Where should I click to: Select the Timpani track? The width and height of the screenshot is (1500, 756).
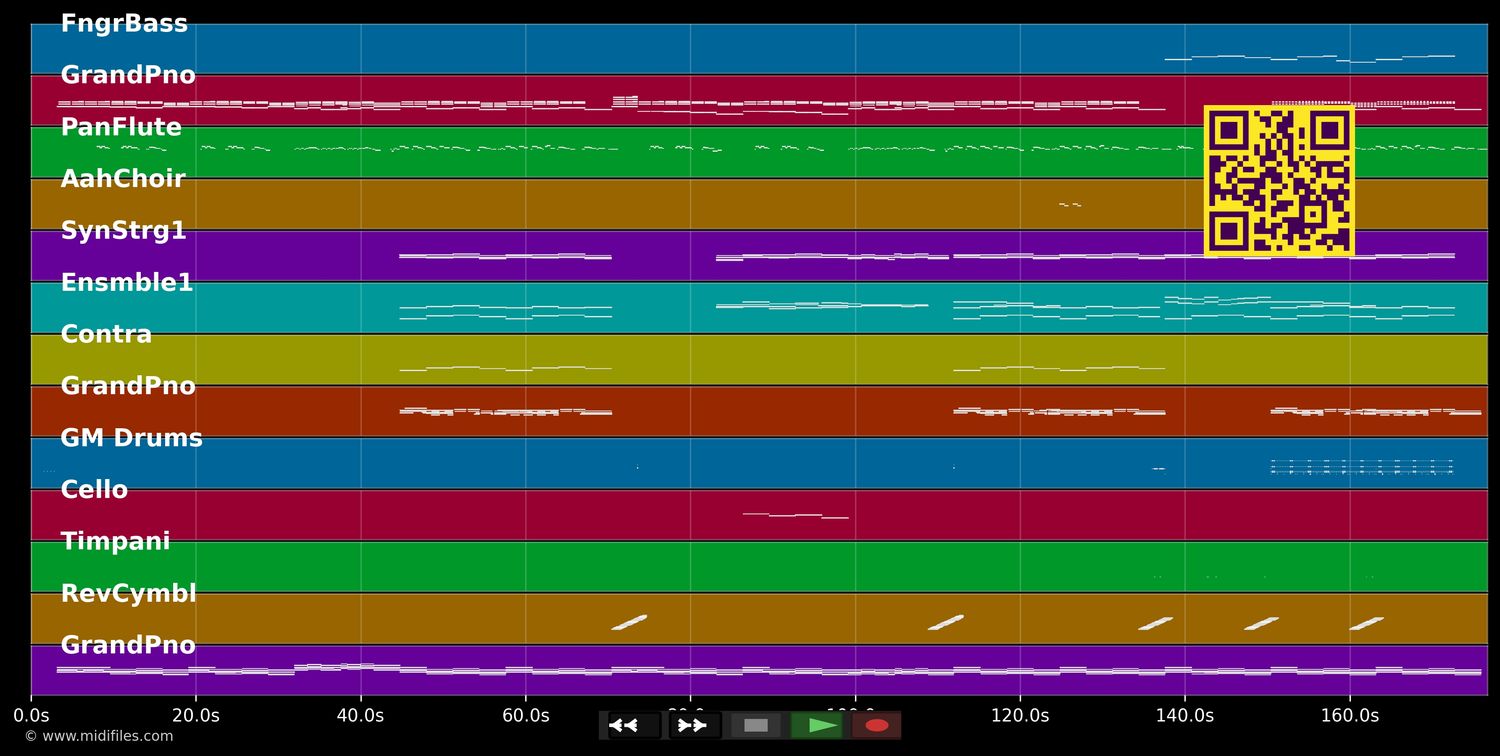[x=114, y=541]
